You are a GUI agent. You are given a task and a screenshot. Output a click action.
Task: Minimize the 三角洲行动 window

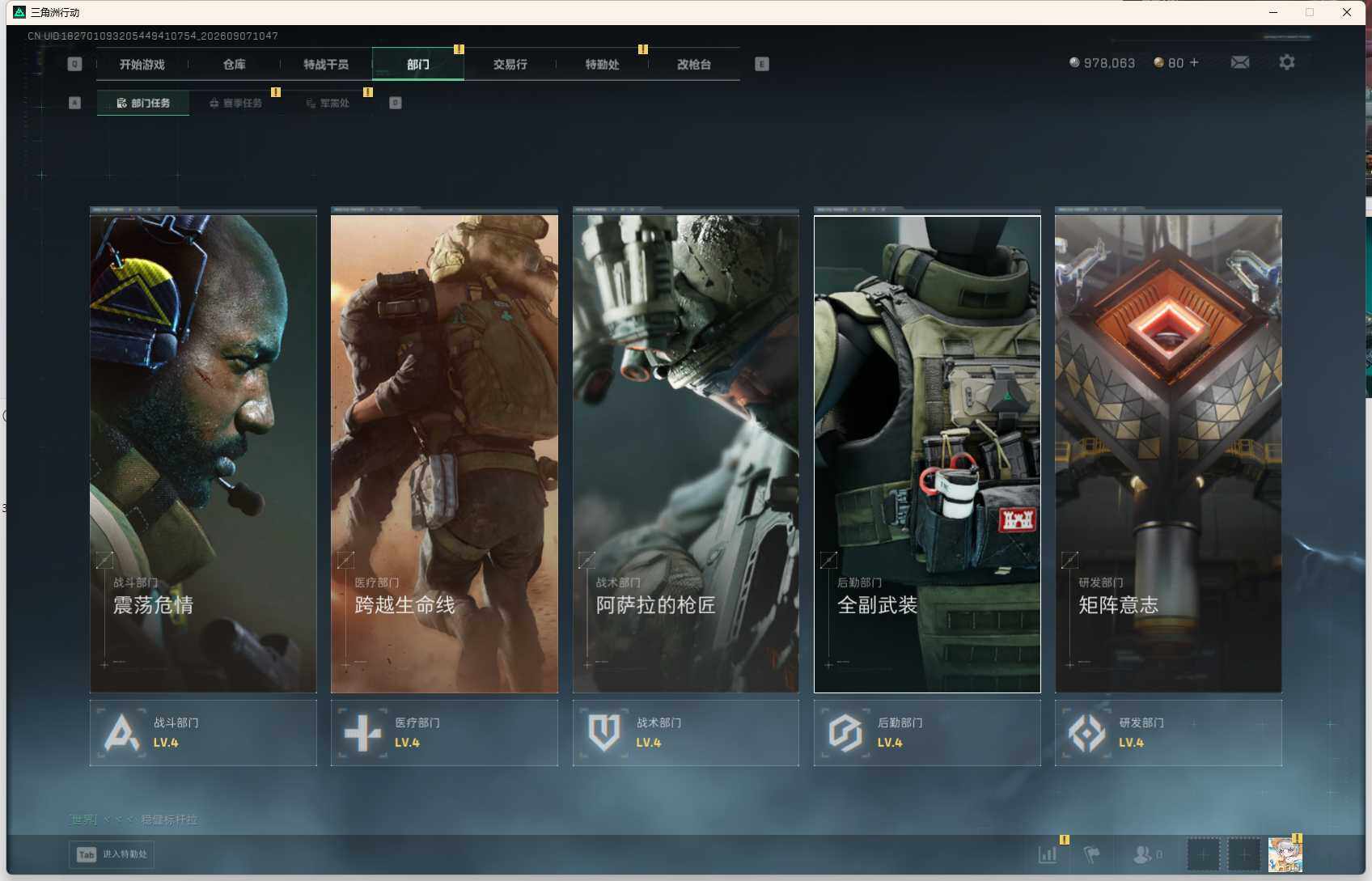[x=1273, y=12]
